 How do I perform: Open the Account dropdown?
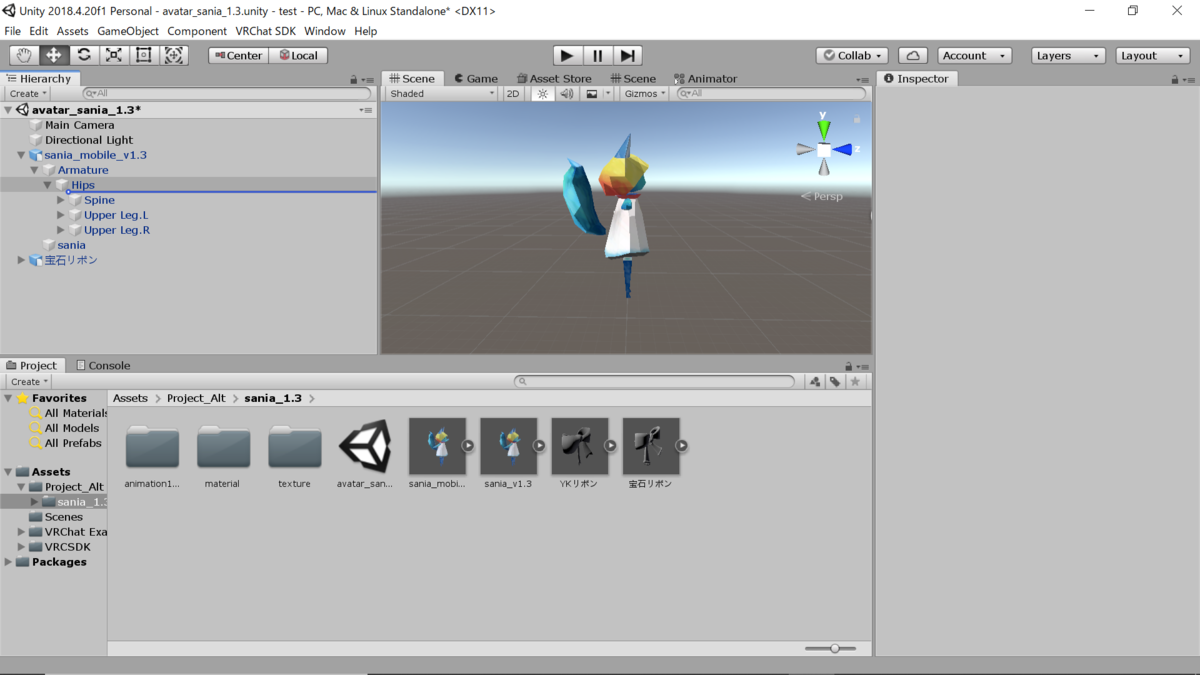click(974, 56)
